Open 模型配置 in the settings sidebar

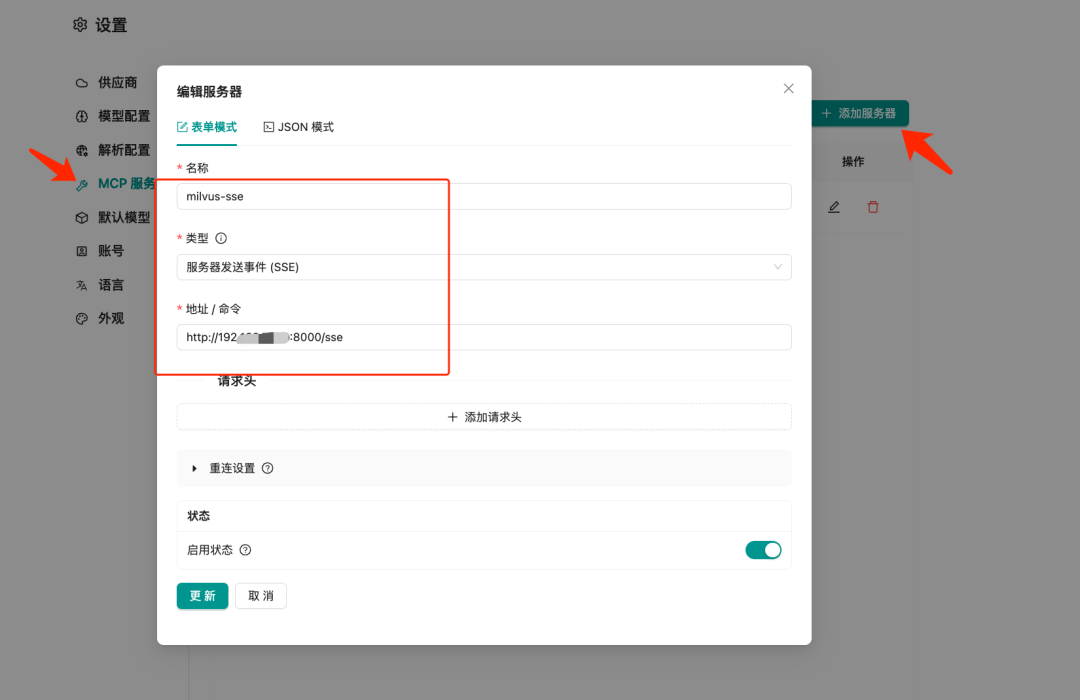(x=113, y=116)
